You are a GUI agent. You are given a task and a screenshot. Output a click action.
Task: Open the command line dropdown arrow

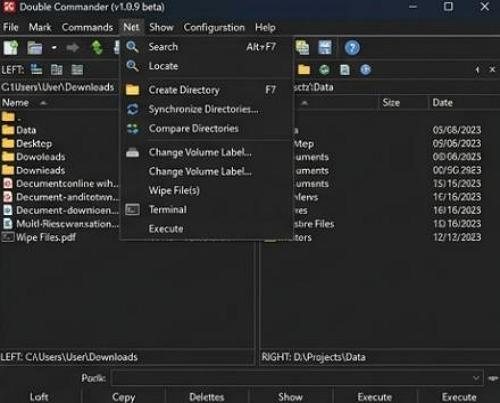[476, 378]
